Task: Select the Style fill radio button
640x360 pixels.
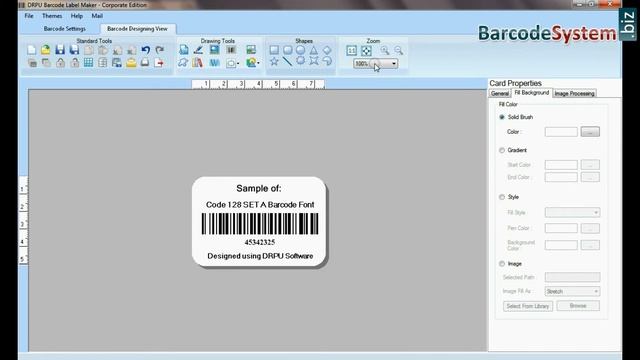Action: (x=502, y=197)
